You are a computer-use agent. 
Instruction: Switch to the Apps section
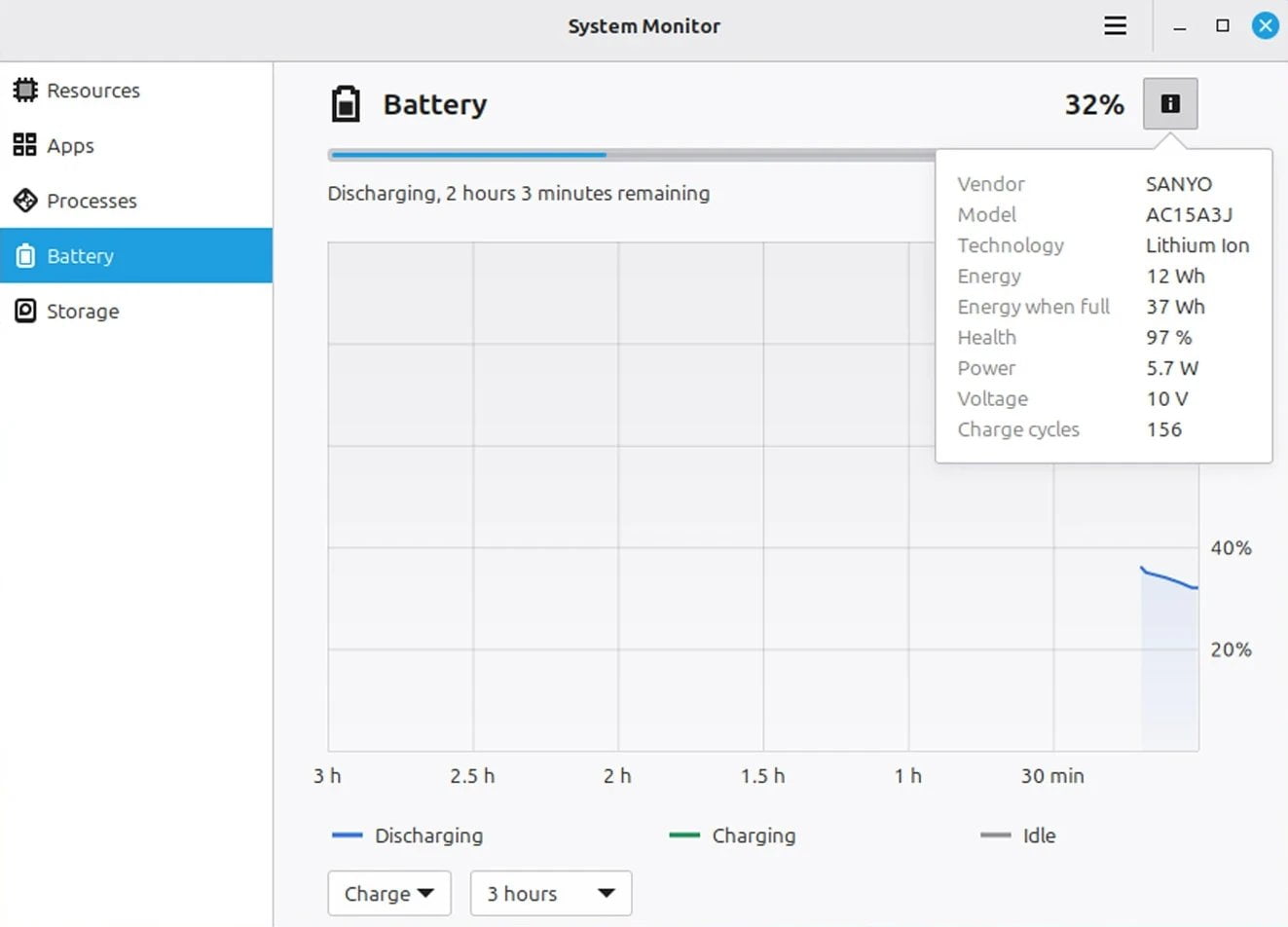coord(136,145)
